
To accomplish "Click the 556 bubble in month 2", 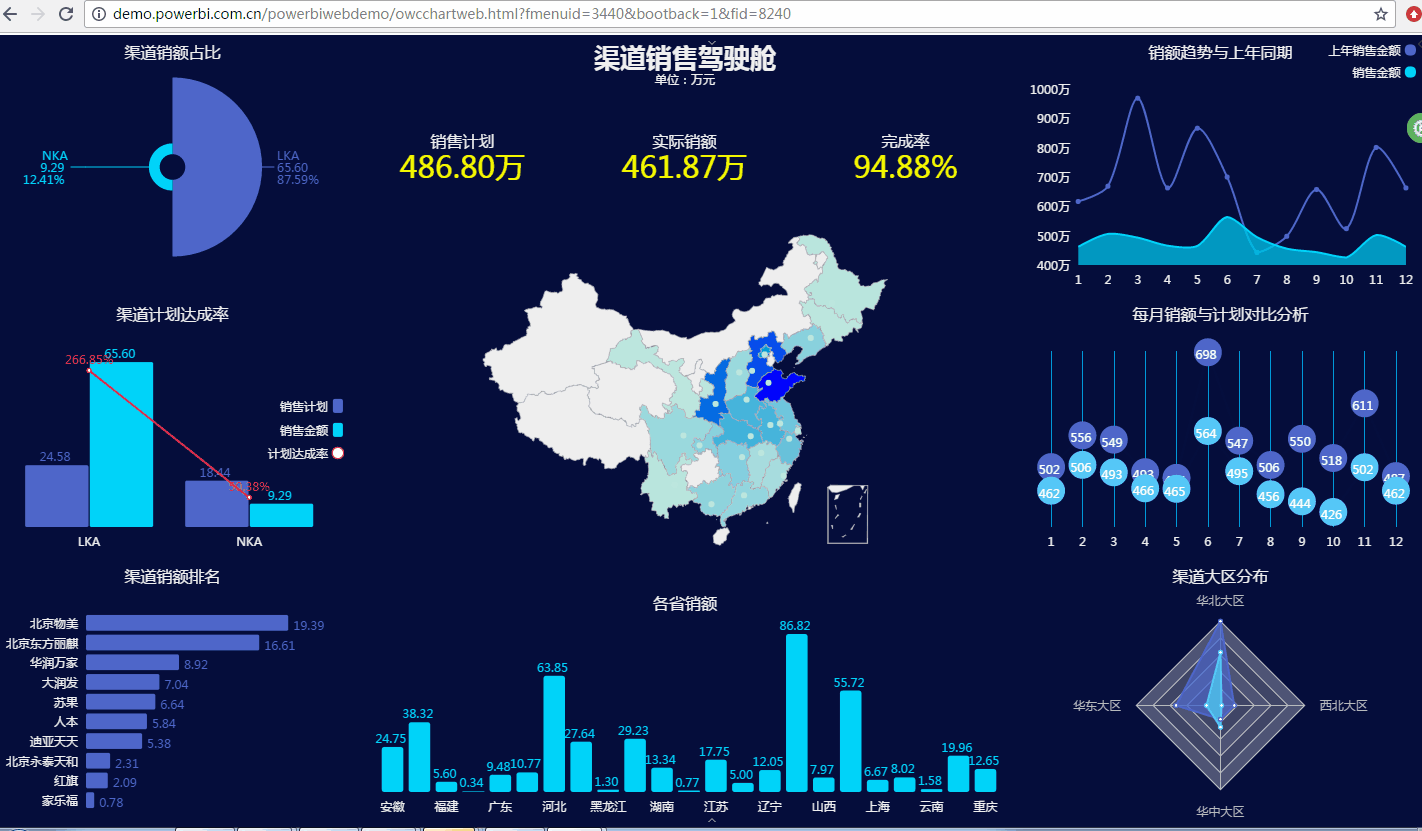I will click(1081, 437).
